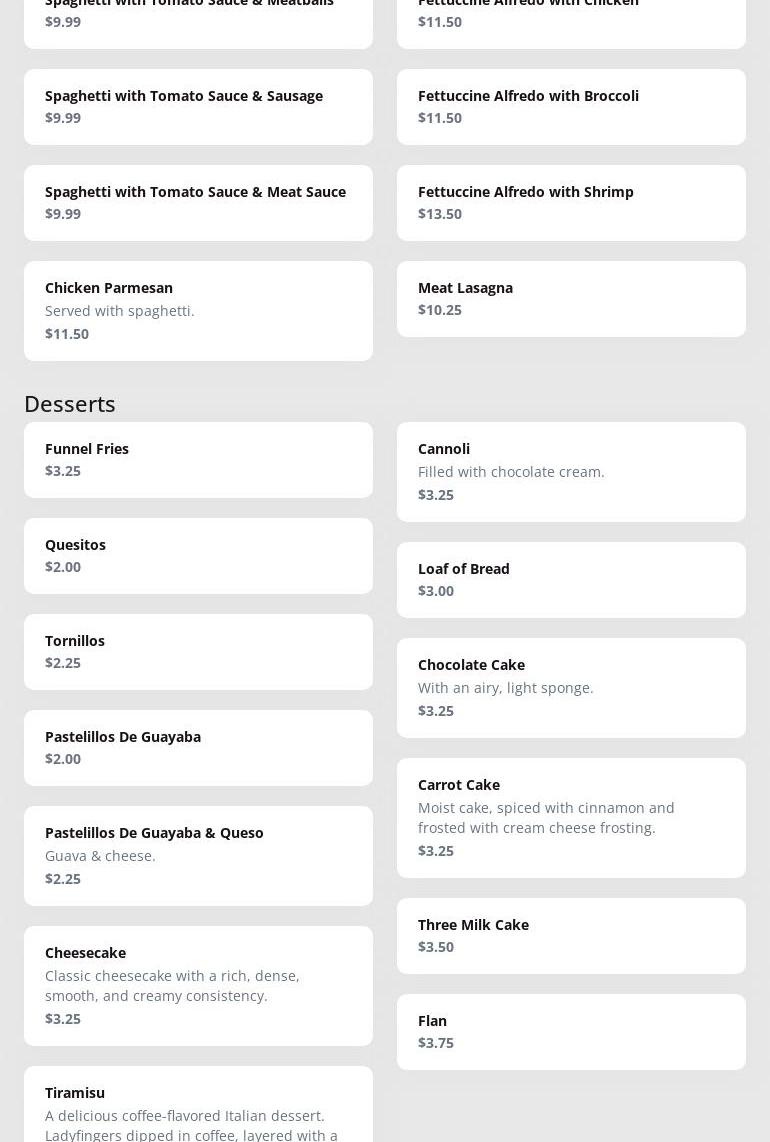This screenshot has width=770, height=1142.
Task: Open the Chocolate Cake item
Action: coord(571,688)
